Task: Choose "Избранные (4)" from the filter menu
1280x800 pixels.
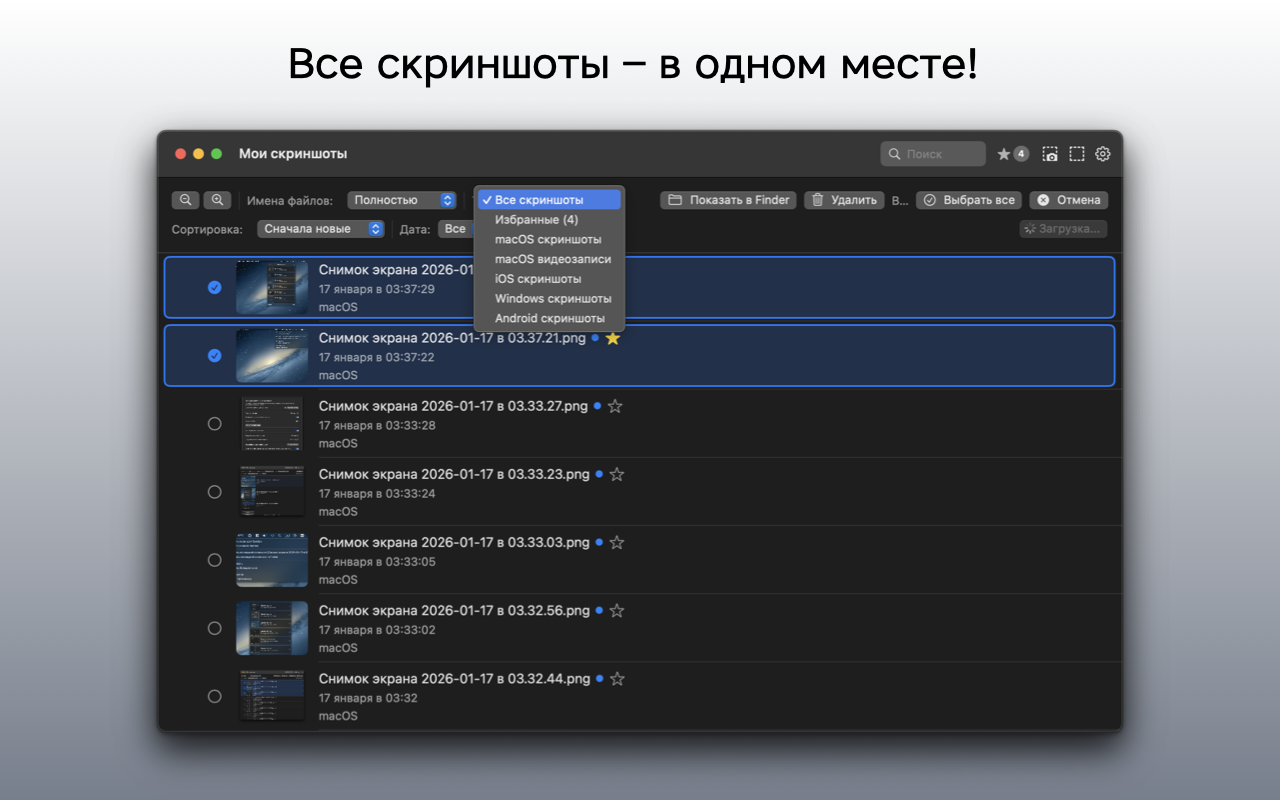Action: click(x=536, y=220)
